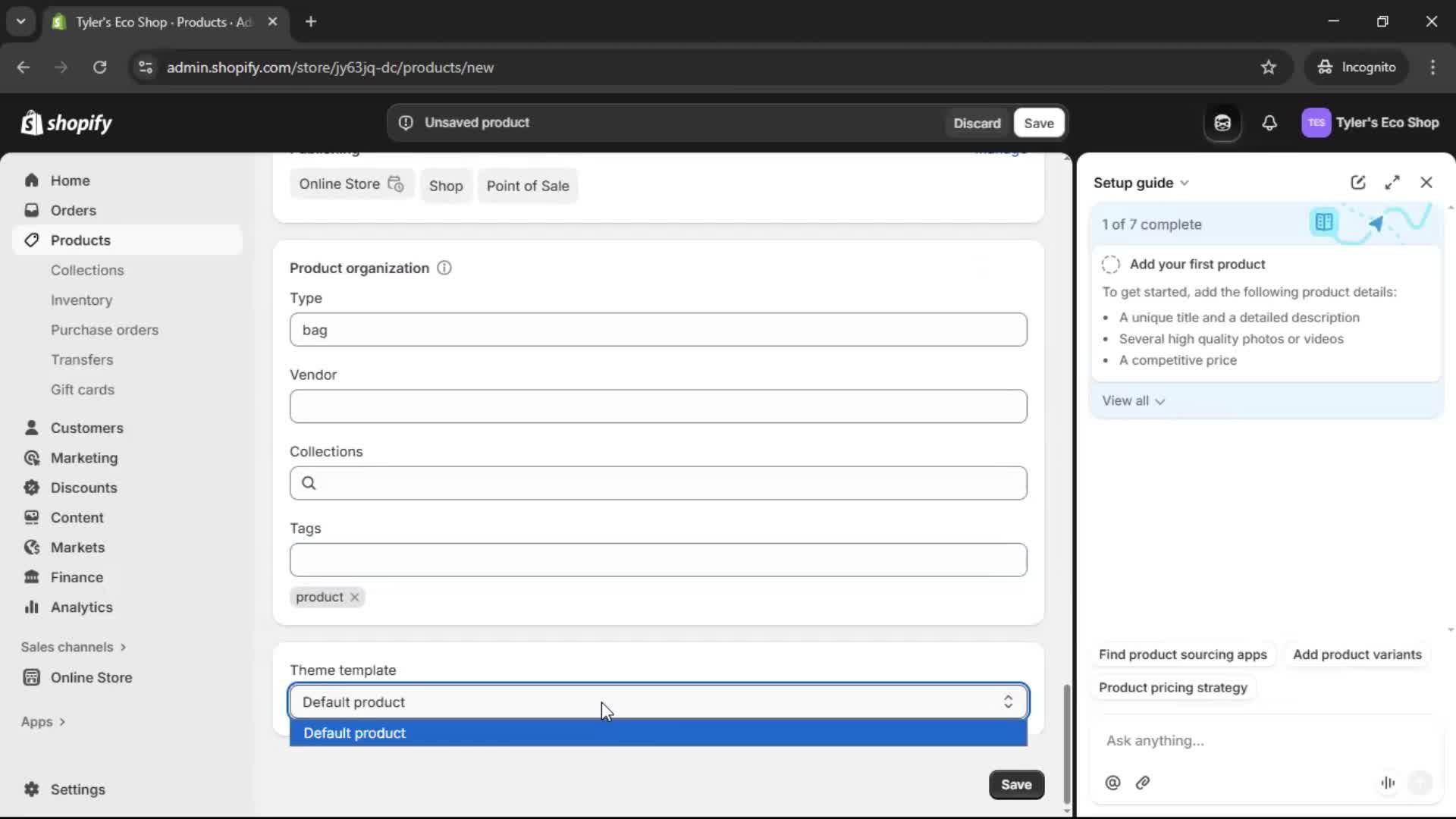Switch to the Point of Sale tab

click(528, 185)
